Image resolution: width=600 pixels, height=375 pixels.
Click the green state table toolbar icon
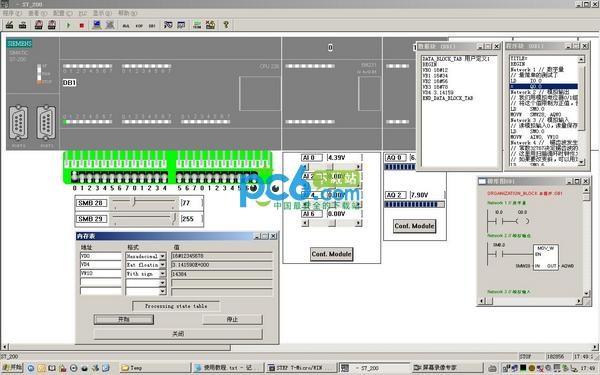[x=197, y=25]
